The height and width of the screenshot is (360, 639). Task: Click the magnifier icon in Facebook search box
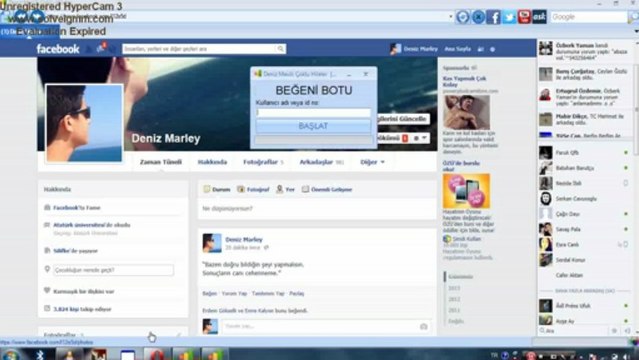(x=280, y=49)
